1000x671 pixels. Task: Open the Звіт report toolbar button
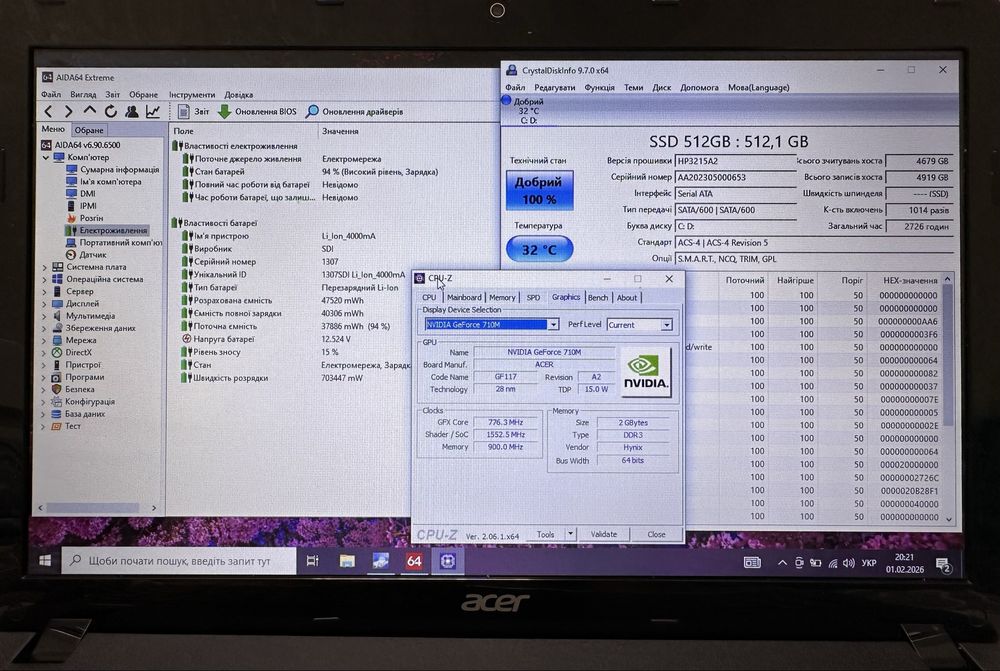(193, 112)
